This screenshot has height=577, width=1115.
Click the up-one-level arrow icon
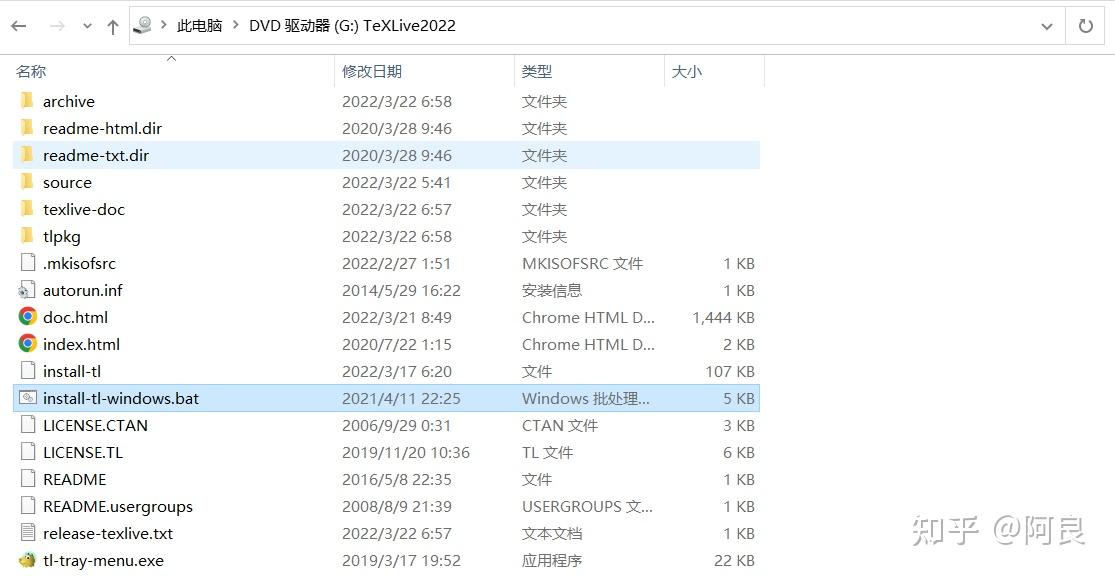(112, 25)
